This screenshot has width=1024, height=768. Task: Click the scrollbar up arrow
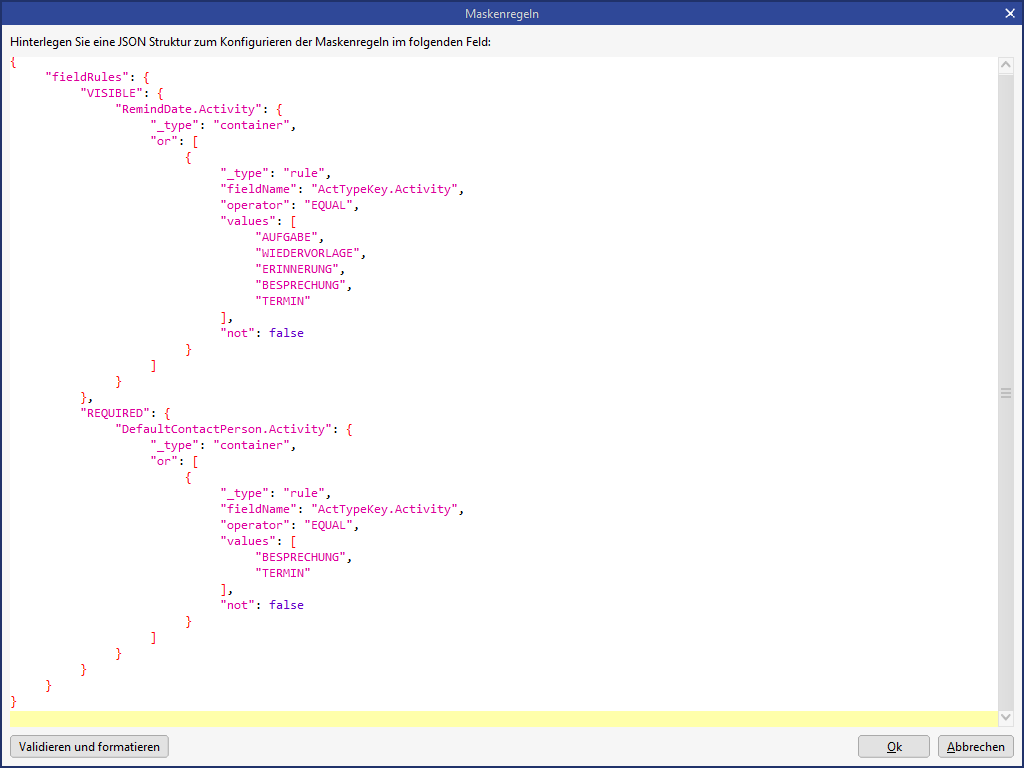[1005, 65]
